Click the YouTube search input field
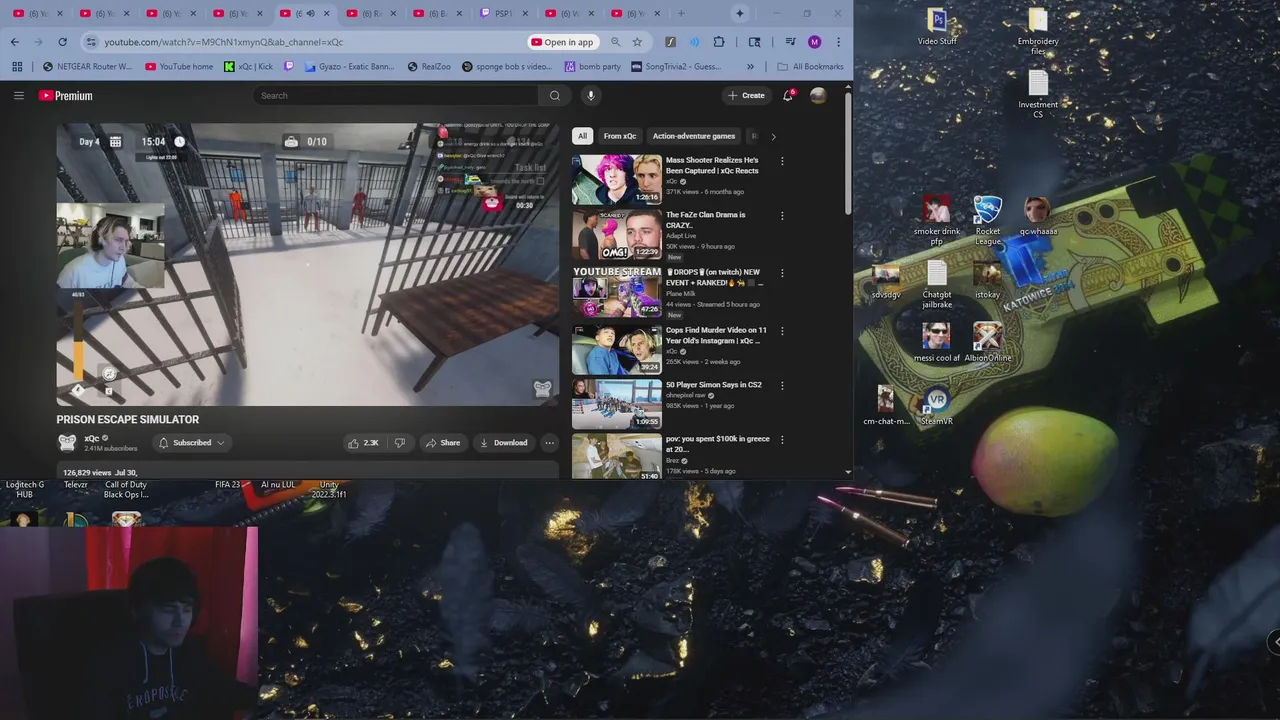Viewport: 1280px width, 720px height. pyautogui.click(x=396, y=96)
